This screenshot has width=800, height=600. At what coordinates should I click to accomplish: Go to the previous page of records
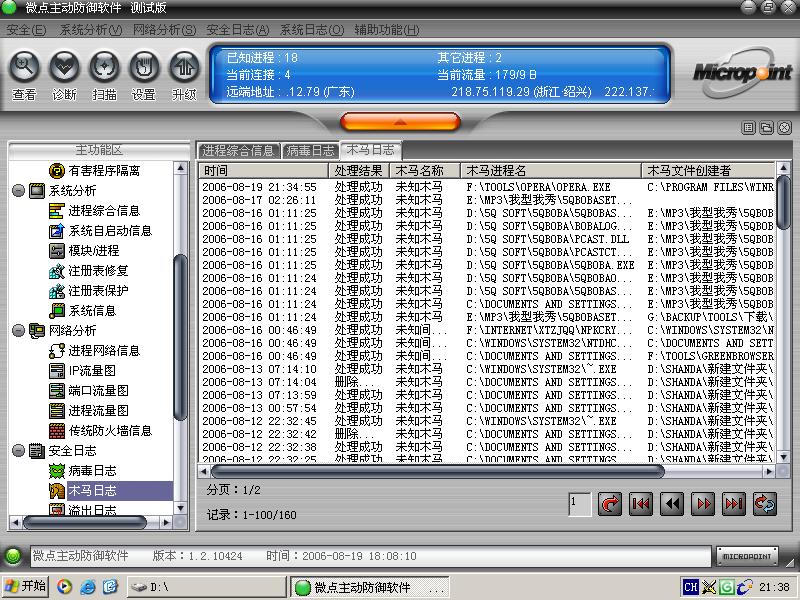pos(672,504)
